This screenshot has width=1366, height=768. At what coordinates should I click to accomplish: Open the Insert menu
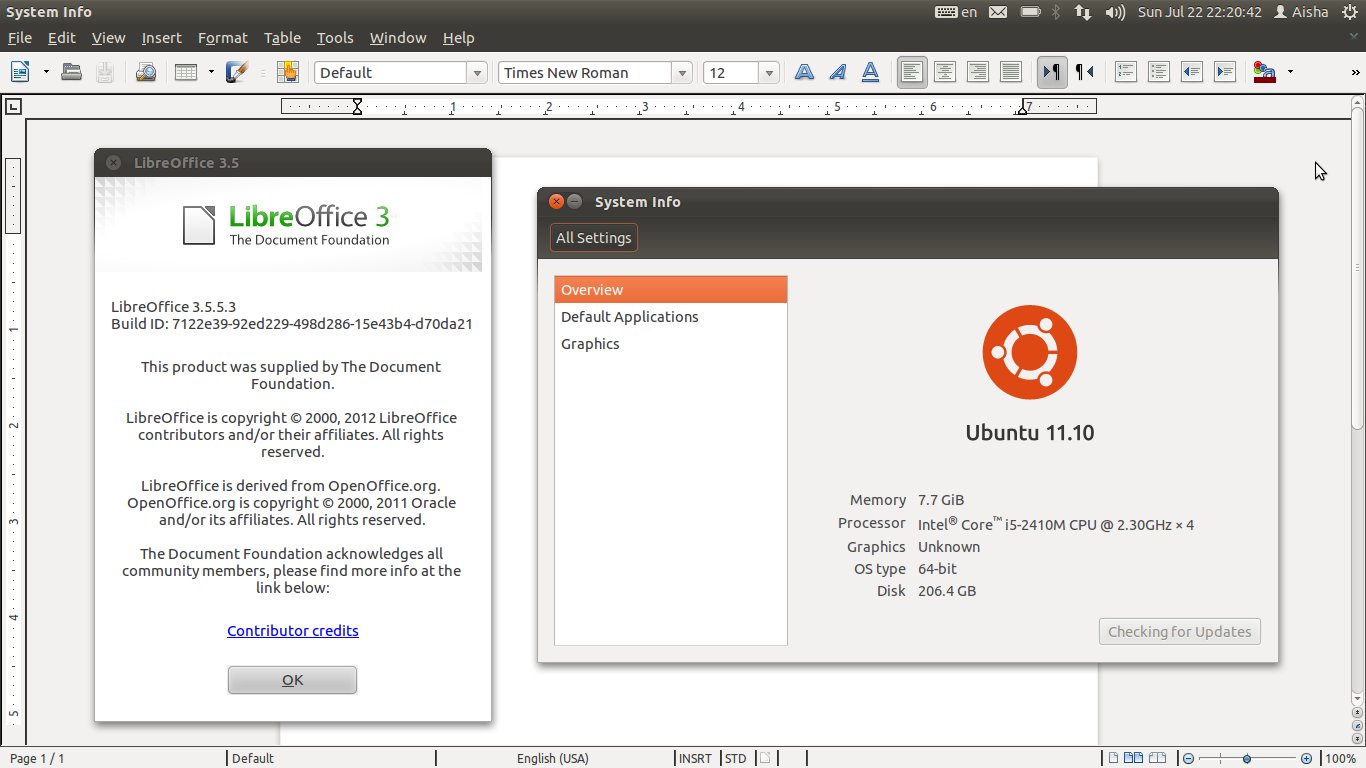tap(162, 38)
